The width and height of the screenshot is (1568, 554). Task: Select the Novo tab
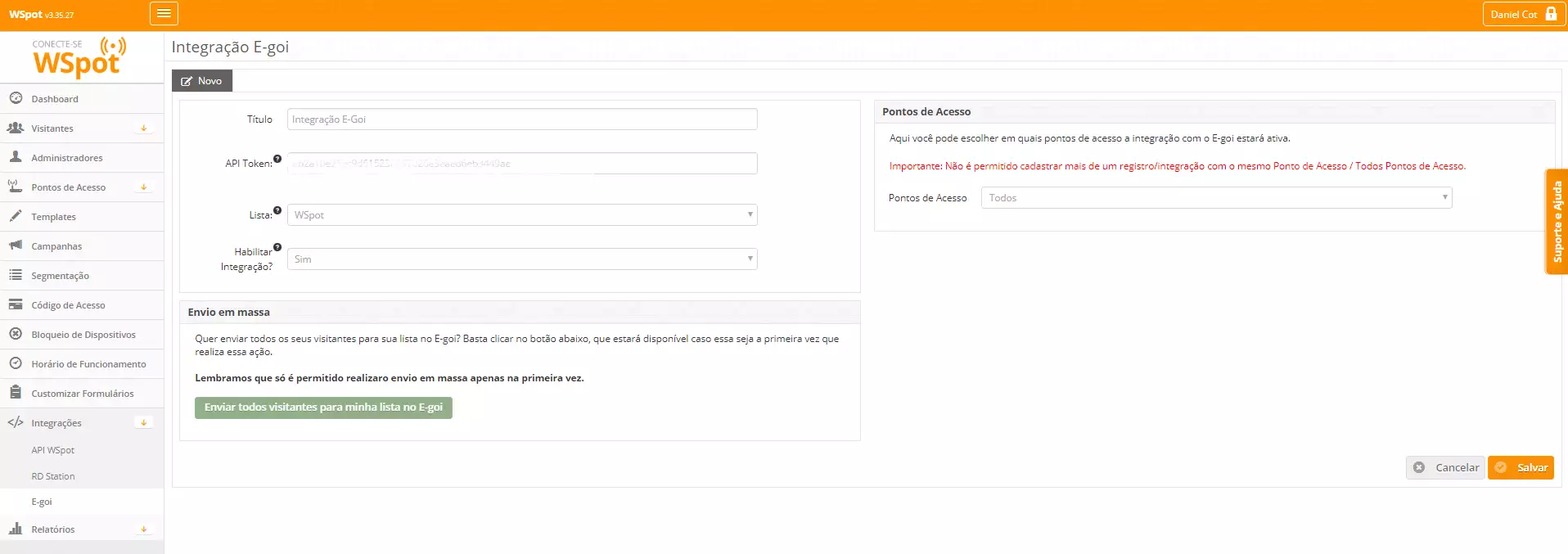coord(202,81)
